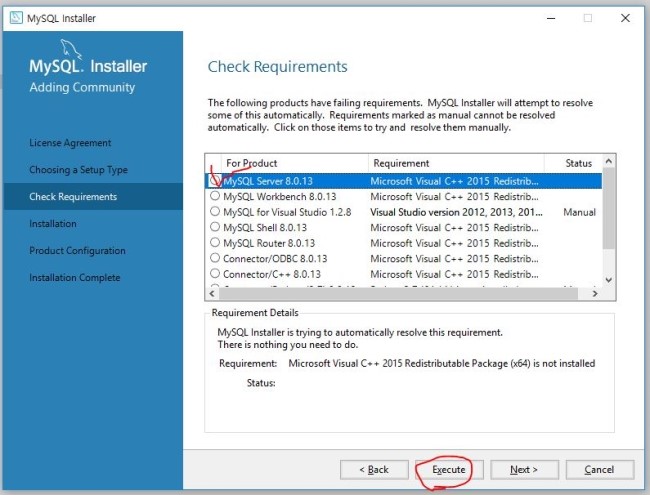Select MySQL Router 8.0.13 radio button
Screen dimensions: 650x495
click(x=215, y=243)
